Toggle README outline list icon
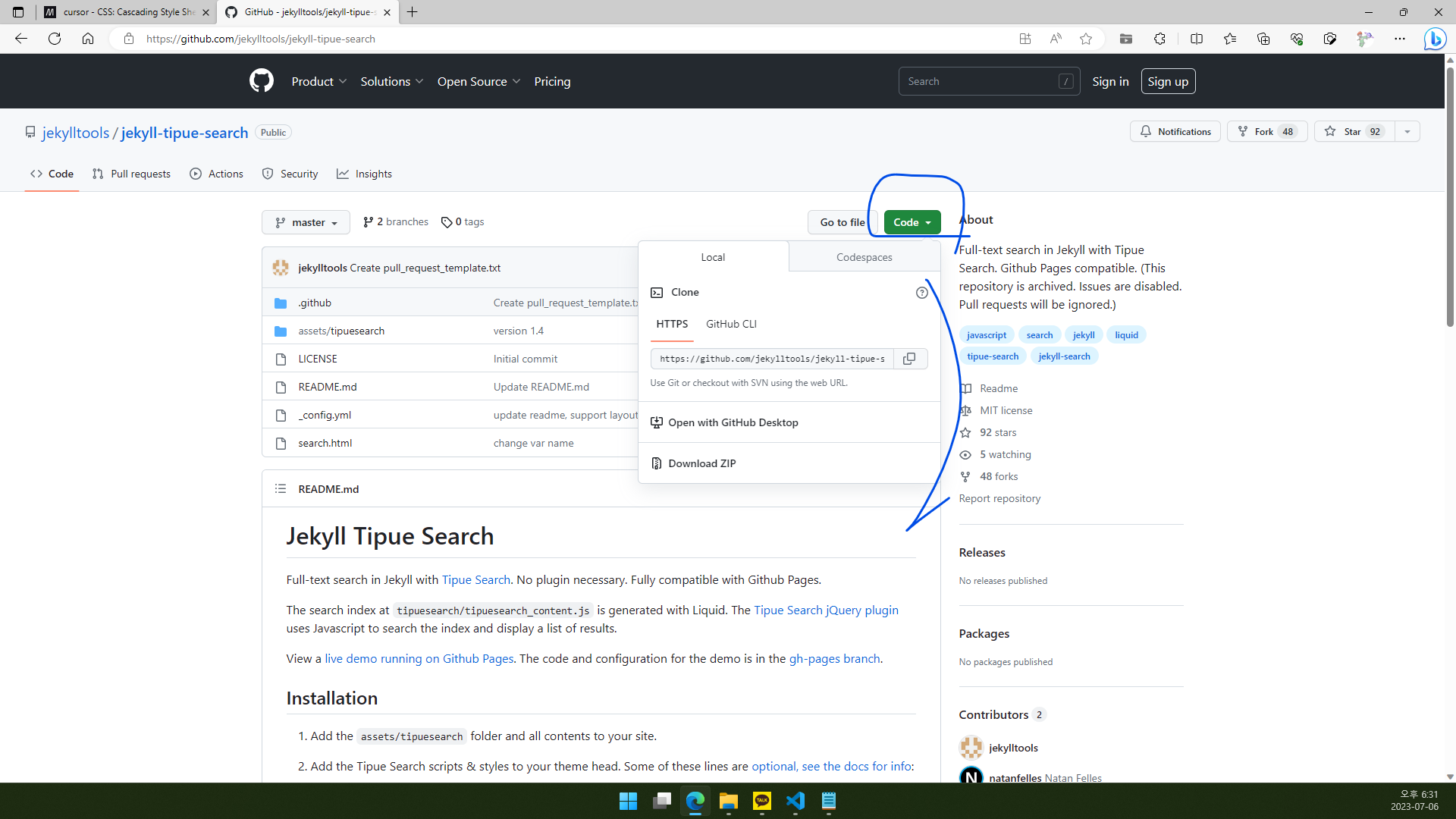 click(281, 489)
